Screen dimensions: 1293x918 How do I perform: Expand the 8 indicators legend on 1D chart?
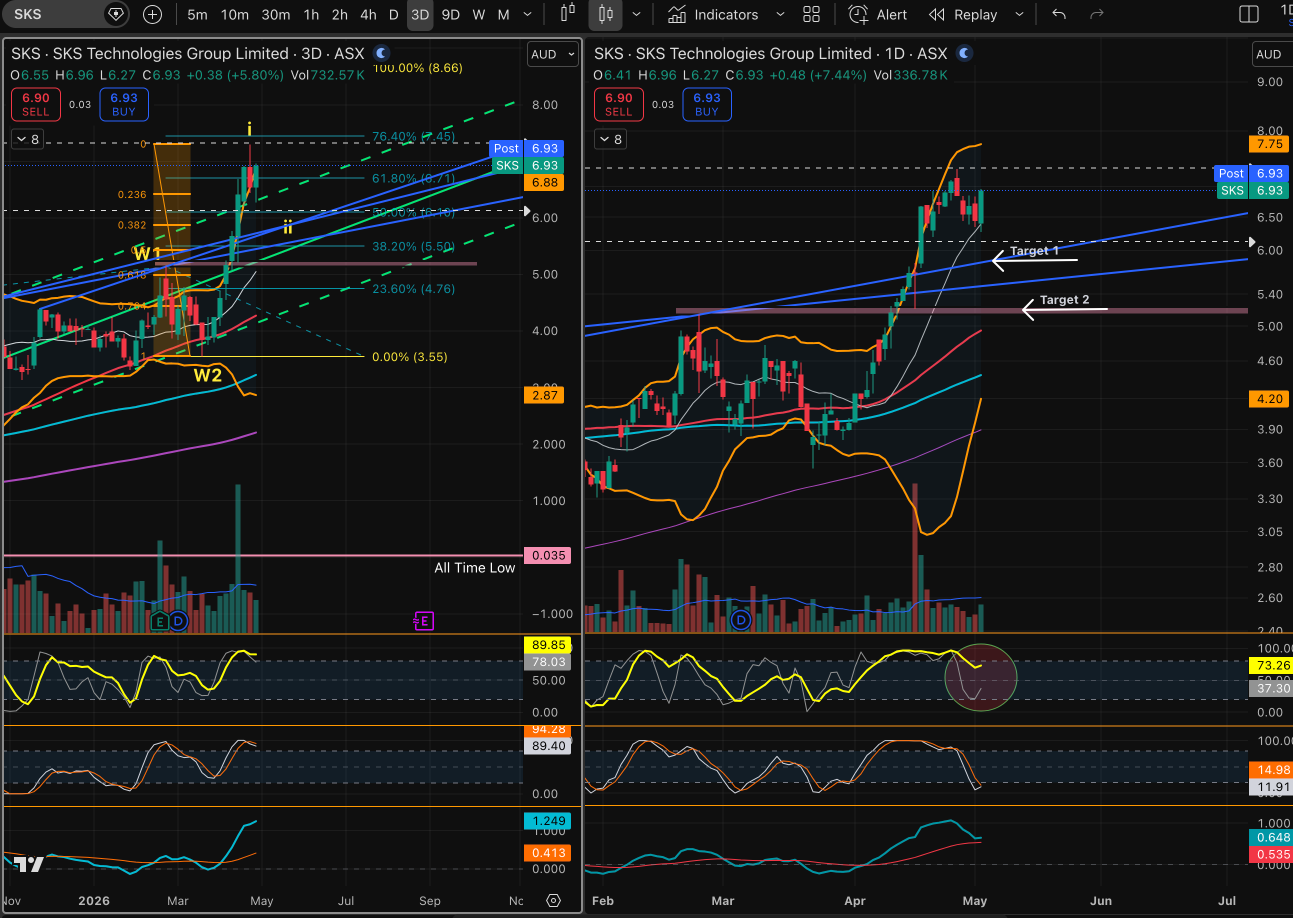(609, 139)
